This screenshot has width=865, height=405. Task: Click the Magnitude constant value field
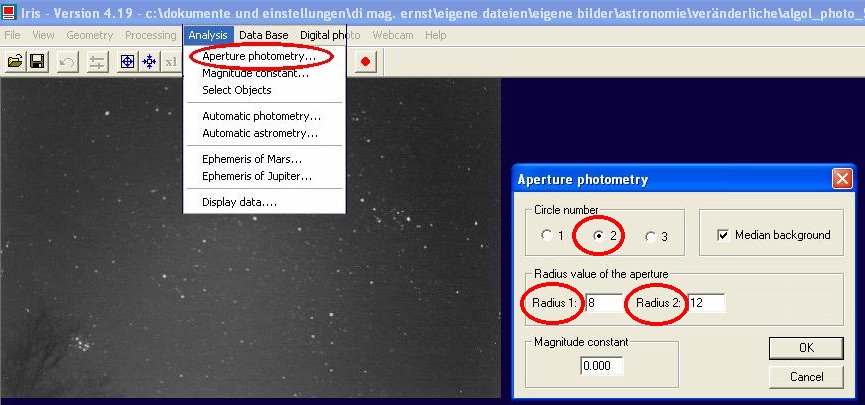(x=602, y=366)
